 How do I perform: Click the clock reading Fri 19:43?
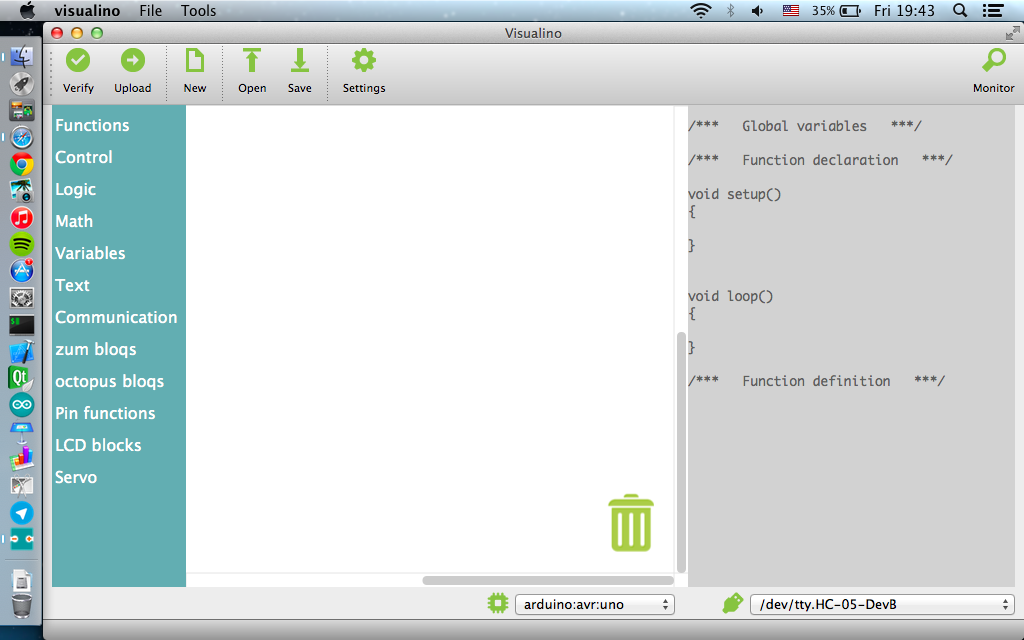click(x=904, y=10)
